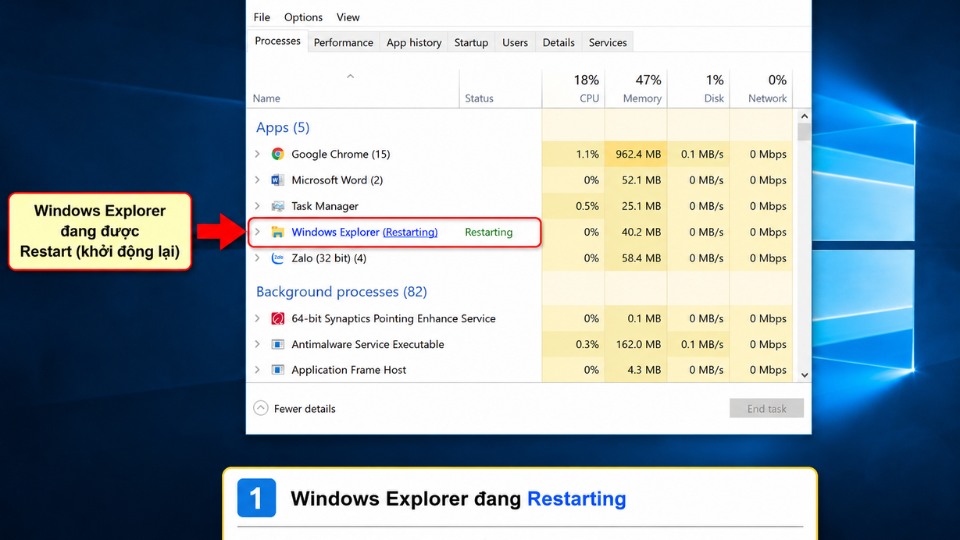Expand the Microsoft Word (2) process group

pyautogui.click(x=258, y=180)
